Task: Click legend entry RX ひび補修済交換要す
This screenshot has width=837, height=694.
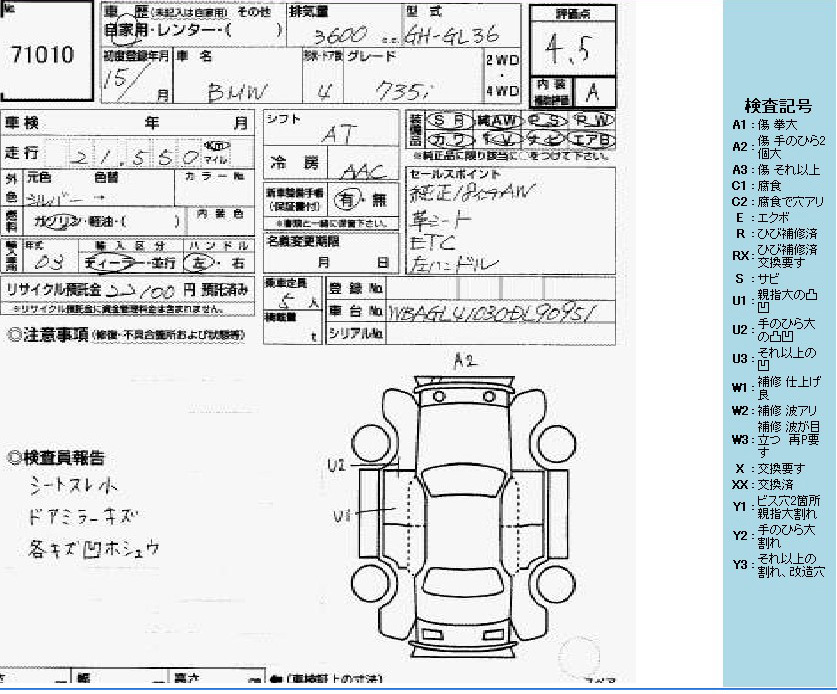Action: [775, 256]
